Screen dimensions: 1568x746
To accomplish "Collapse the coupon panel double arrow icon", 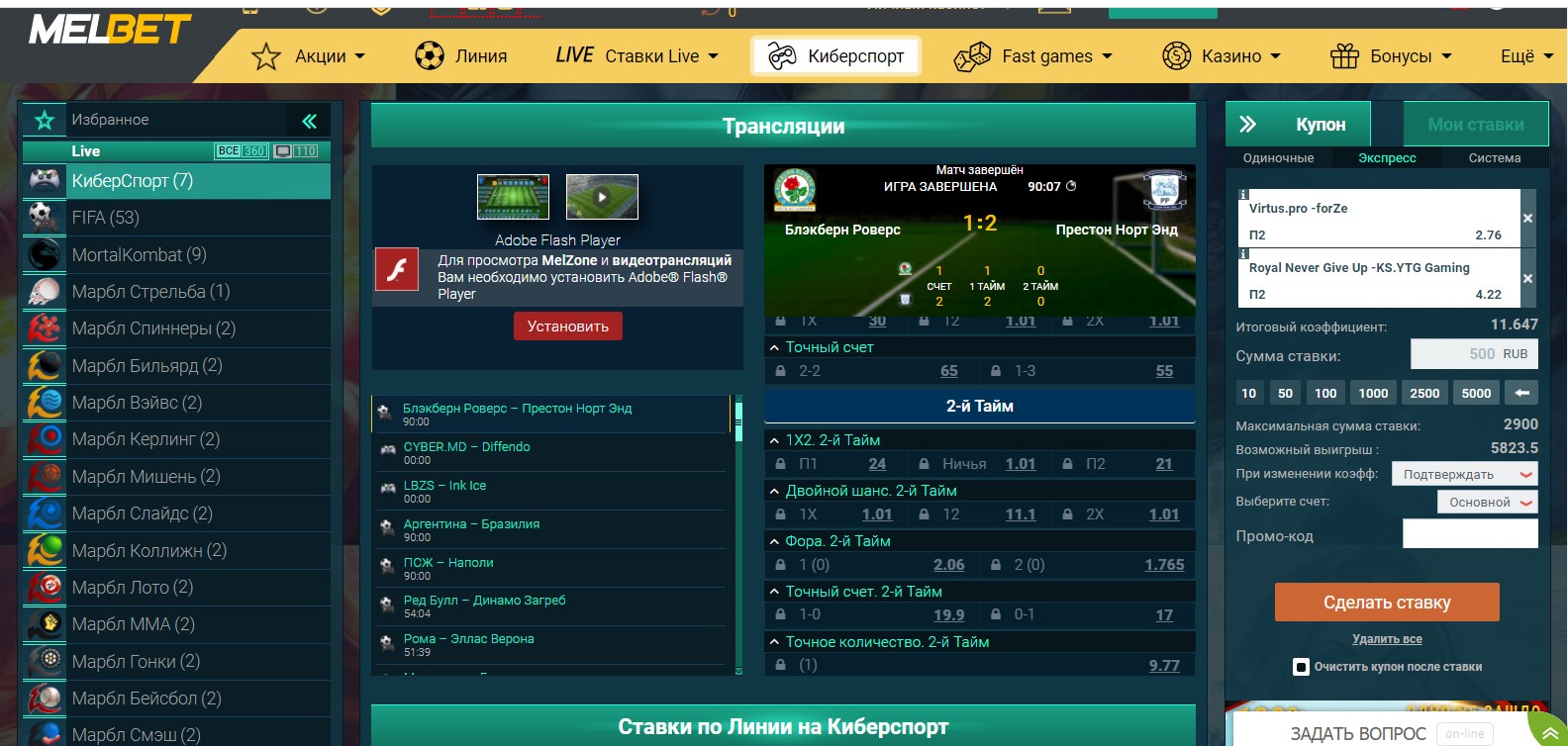I will (x=1247, y=125).
